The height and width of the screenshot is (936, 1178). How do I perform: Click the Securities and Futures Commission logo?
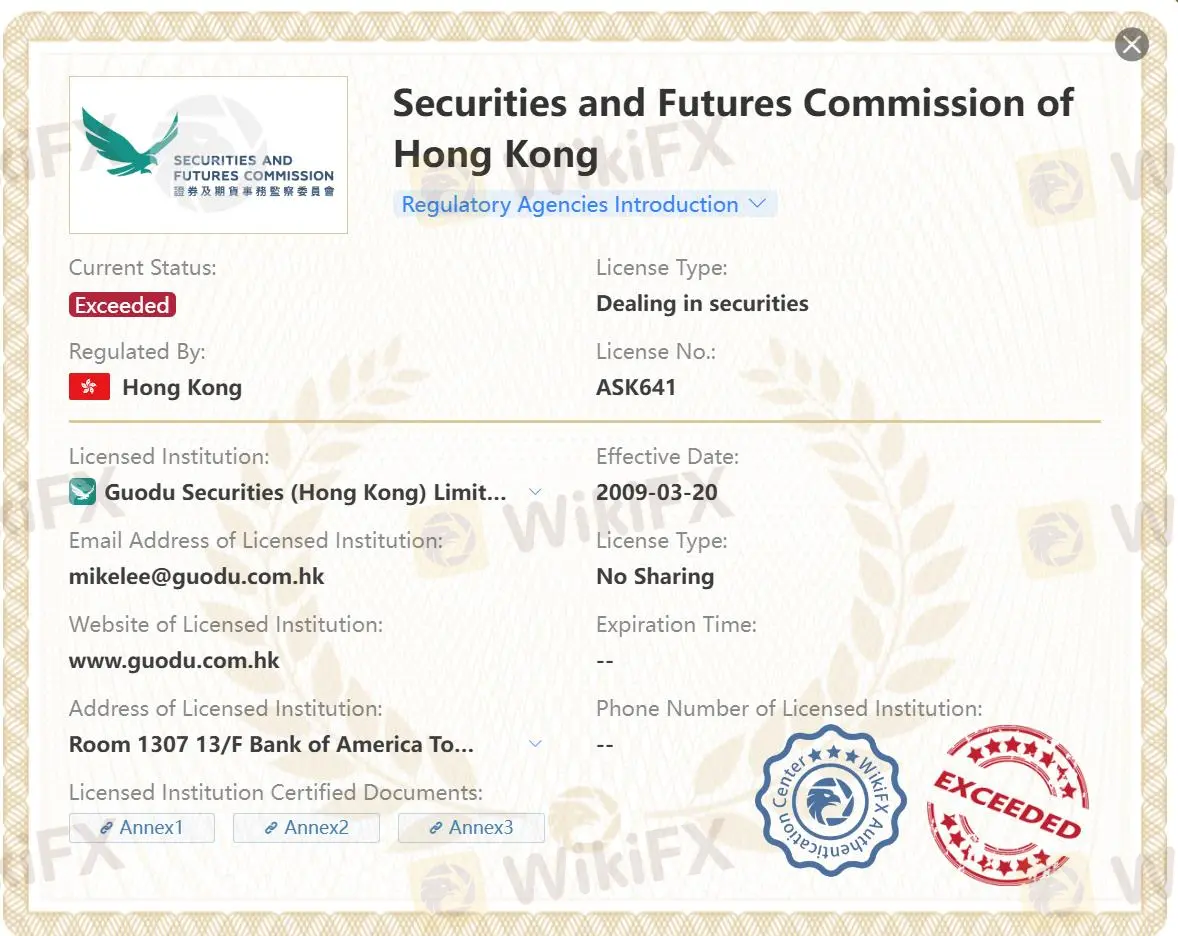208,155
